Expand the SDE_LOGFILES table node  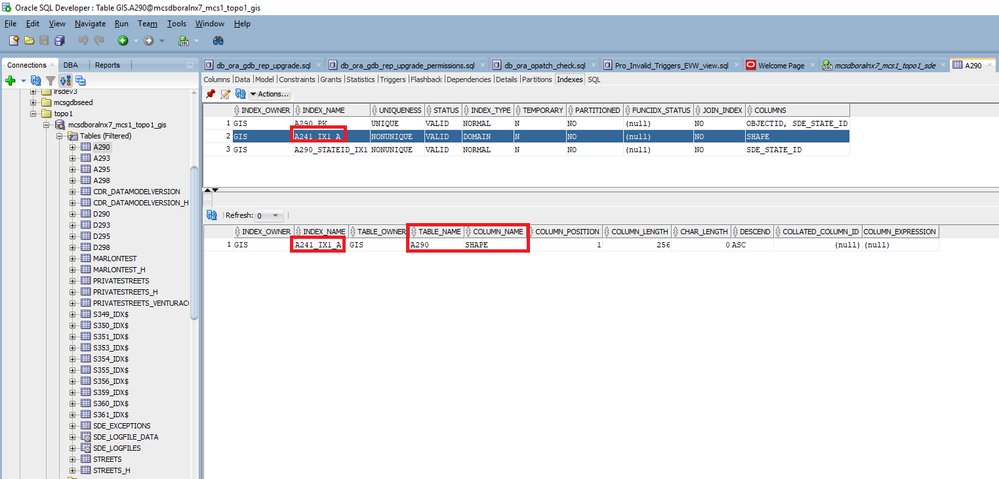coord(73,448)
